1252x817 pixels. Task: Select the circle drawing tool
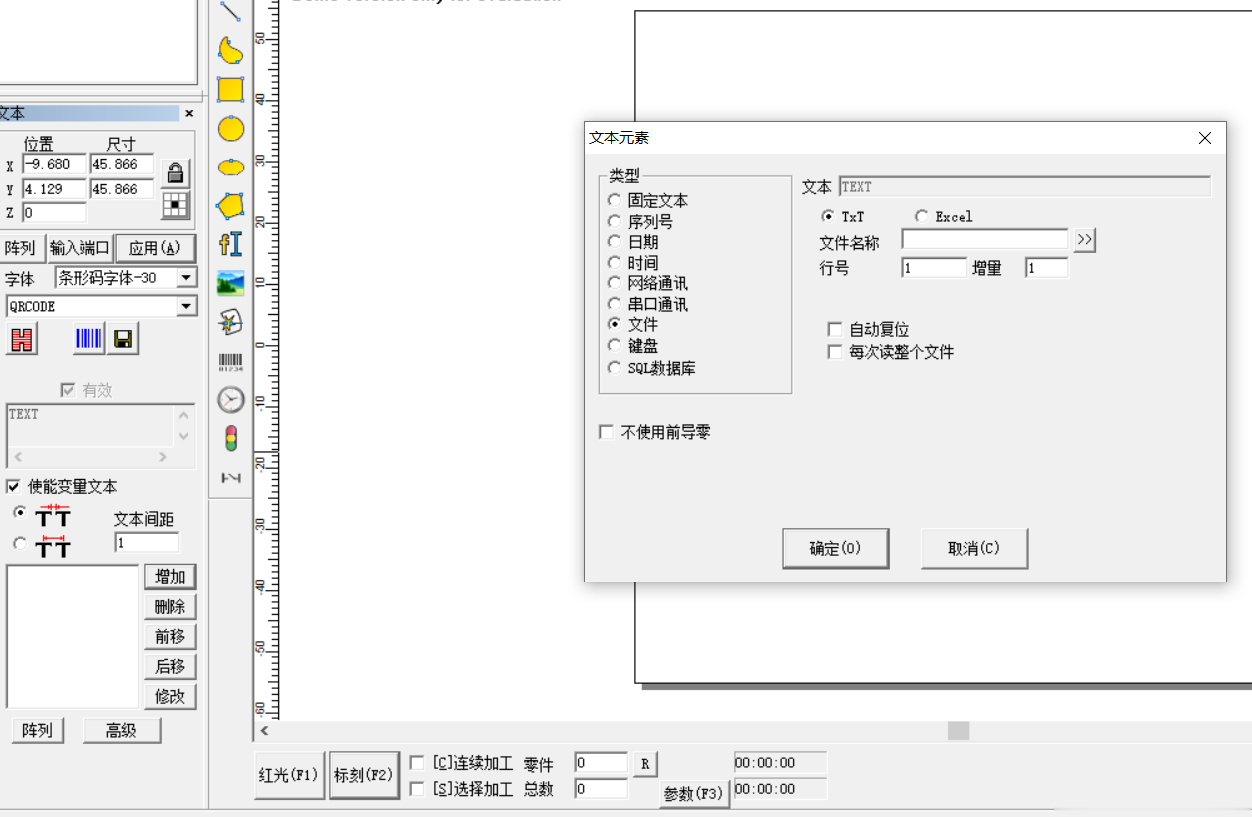pos(231,128)
